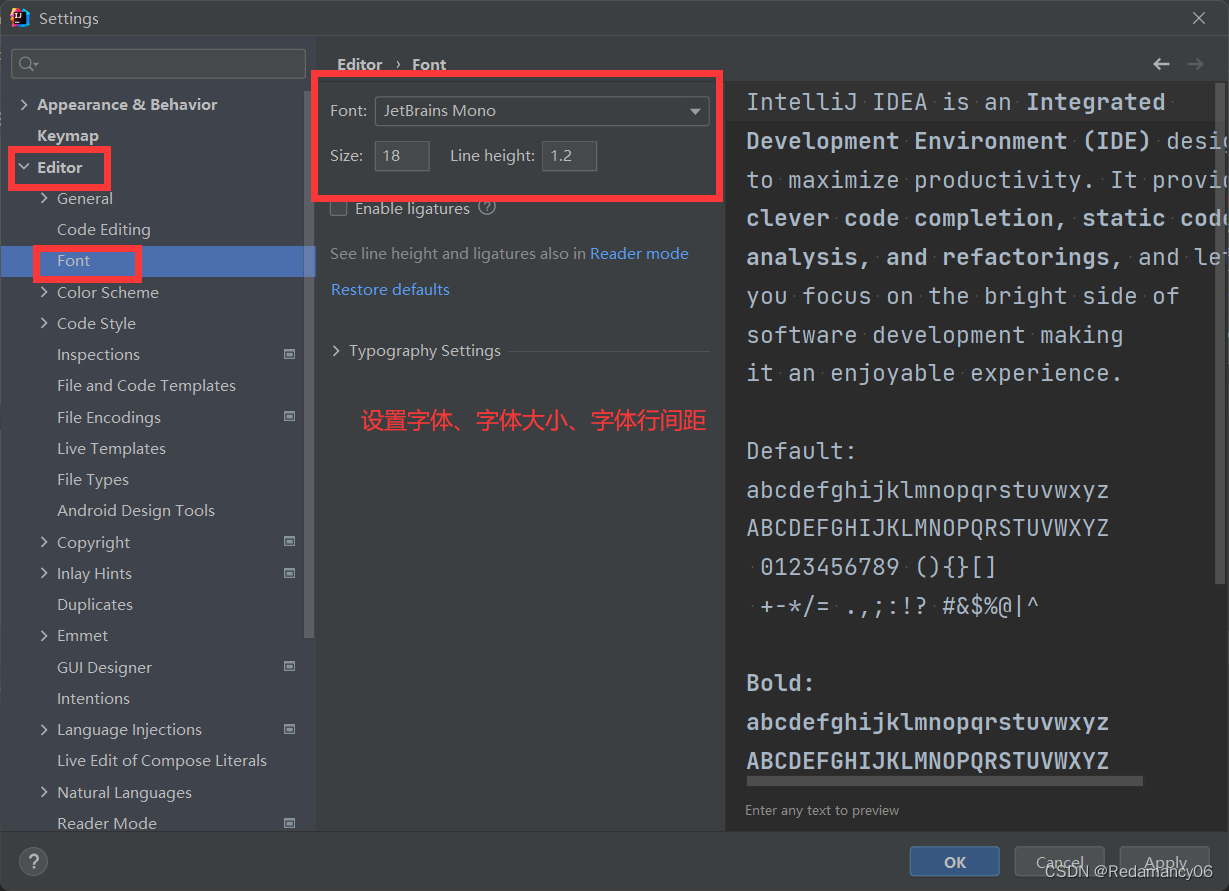Expand the Language Injections node

click(44, 729)
